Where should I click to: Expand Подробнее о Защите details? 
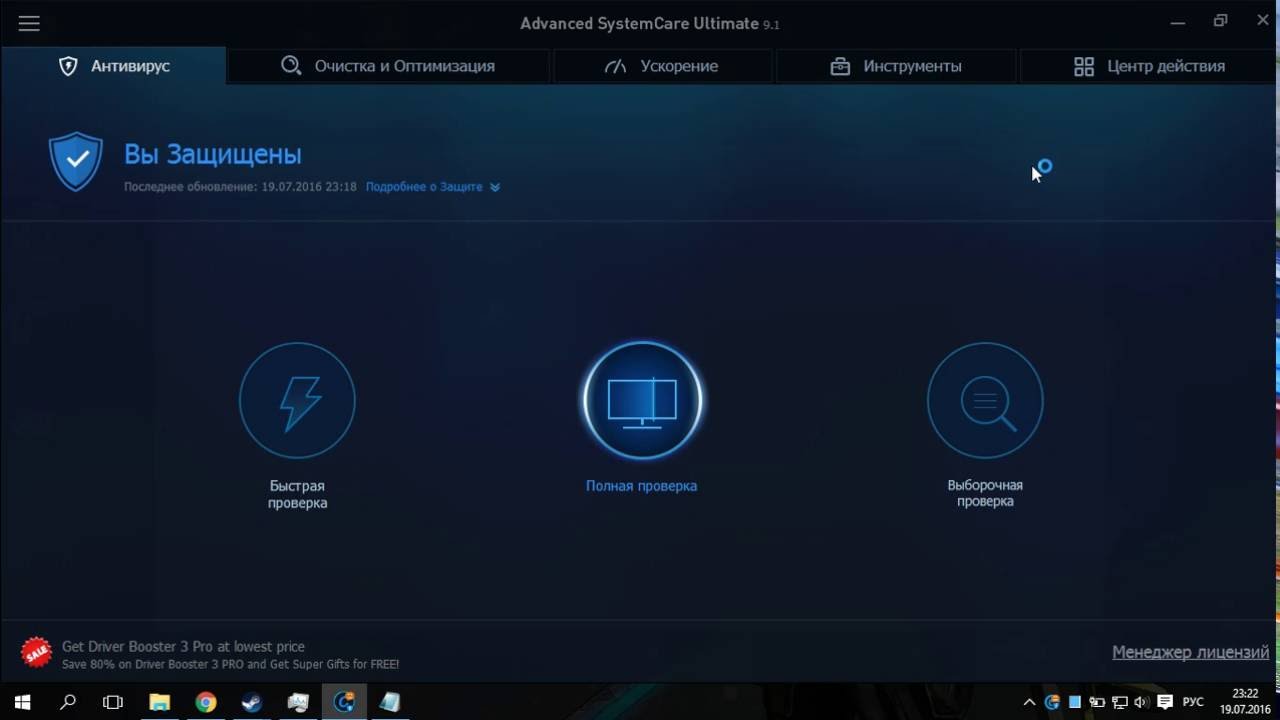(x=432, y=187)
